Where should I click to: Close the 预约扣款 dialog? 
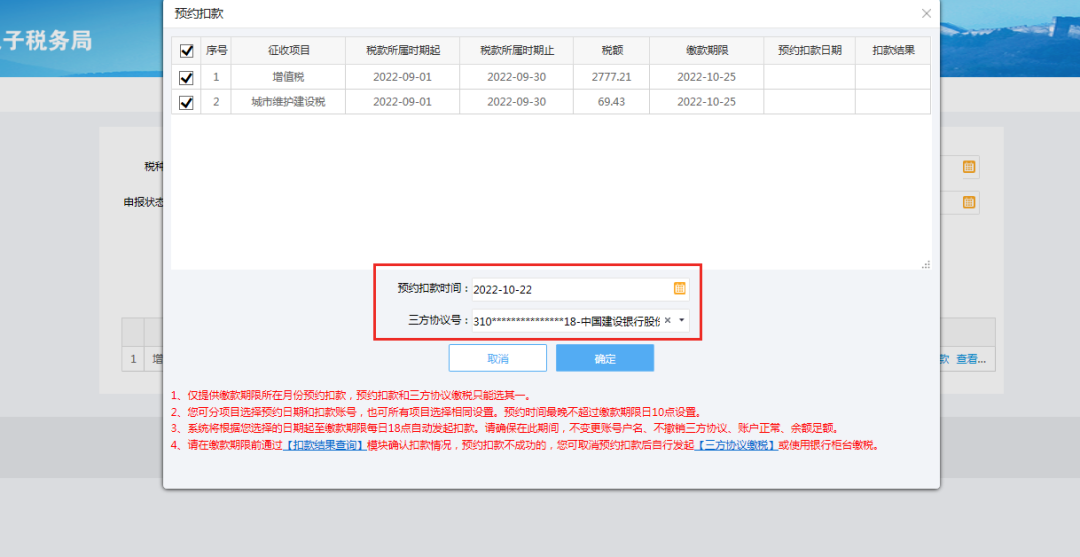tap(926, 14)
